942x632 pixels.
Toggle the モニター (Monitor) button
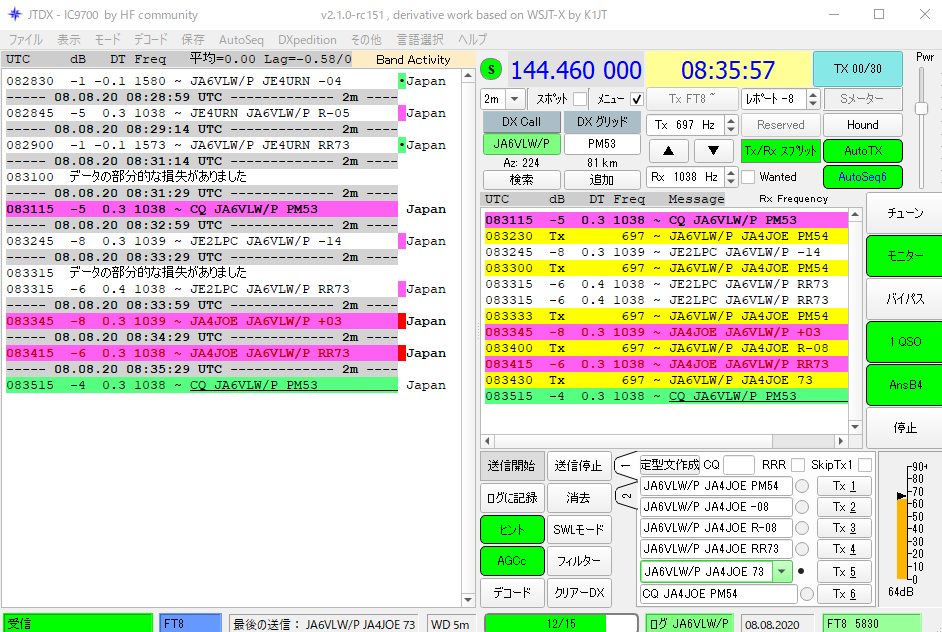(904, 257)
